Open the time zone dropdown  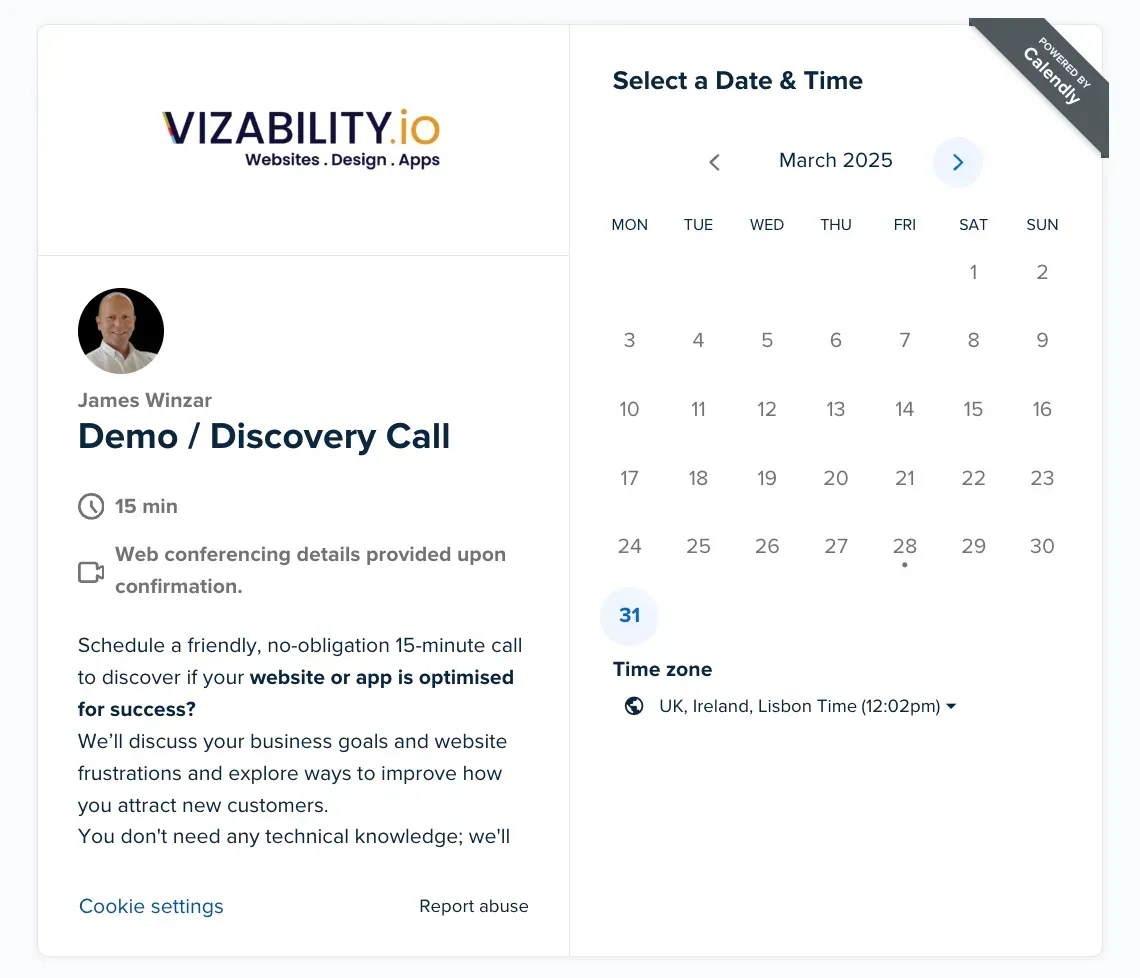(x=807, y=706)
